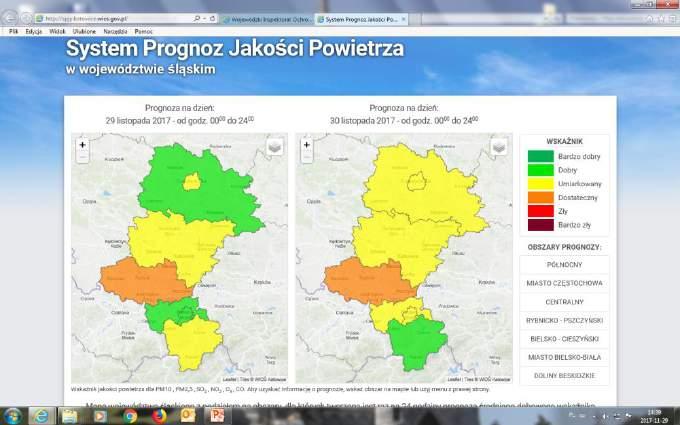The image size is (680, 425).
Task: Click the OBSZARY PROGNOZY heading
Action: pyautogui.click(x=564, y=247)
